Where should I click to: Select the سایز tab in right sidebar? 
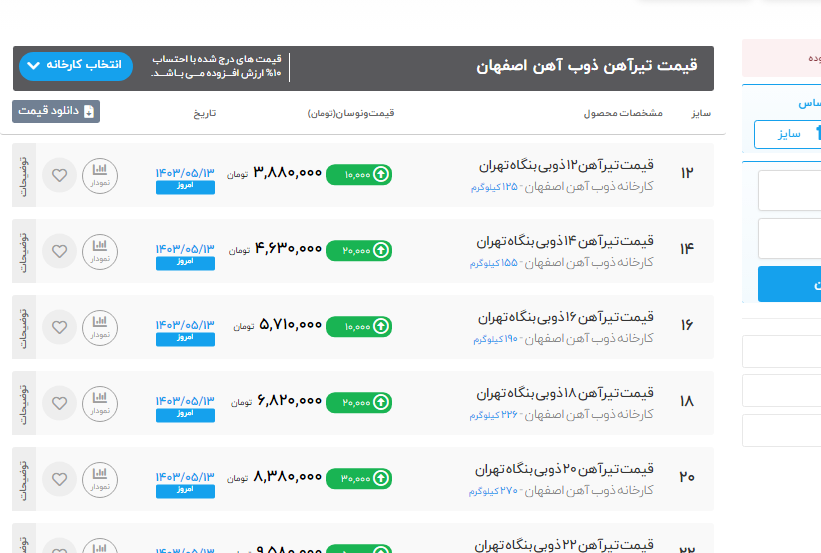point(788,133)
